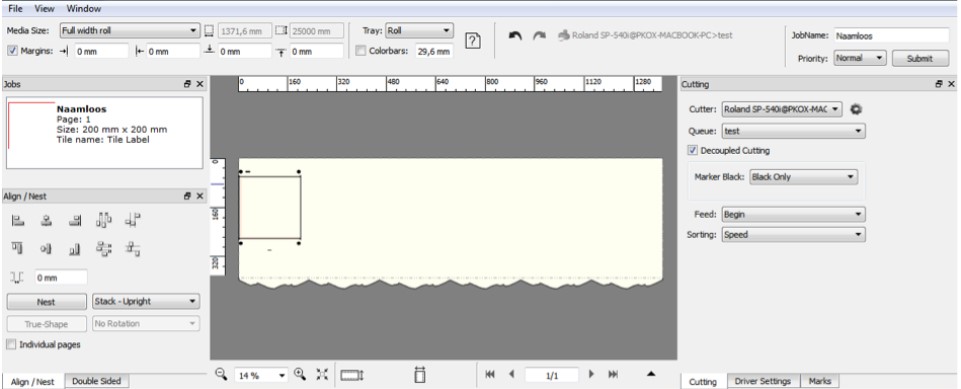Click the zoom out magnifier

pos(222,374)
